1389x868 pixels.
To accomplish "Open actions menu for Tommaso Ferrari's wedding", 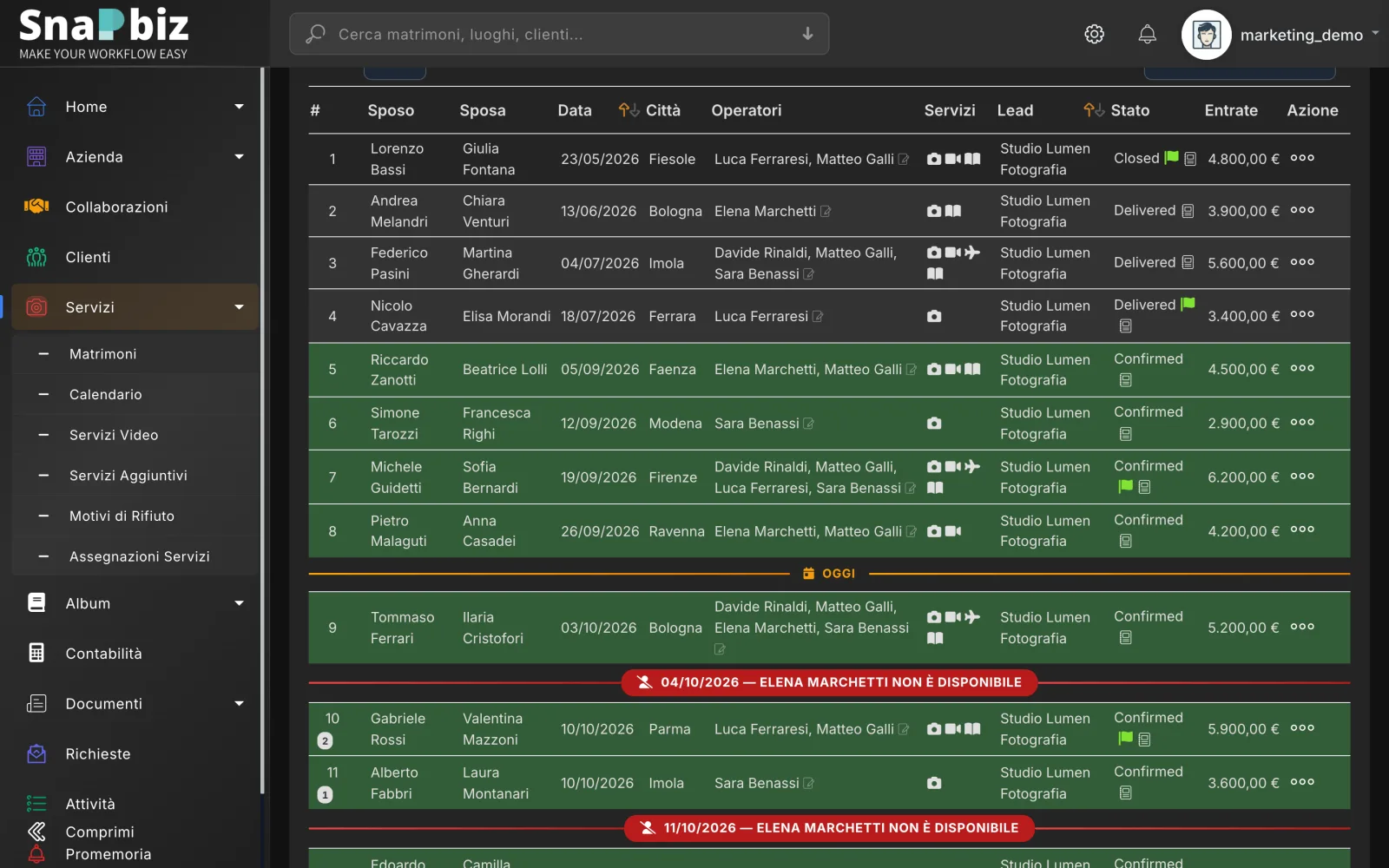I will pos(1302,627).
